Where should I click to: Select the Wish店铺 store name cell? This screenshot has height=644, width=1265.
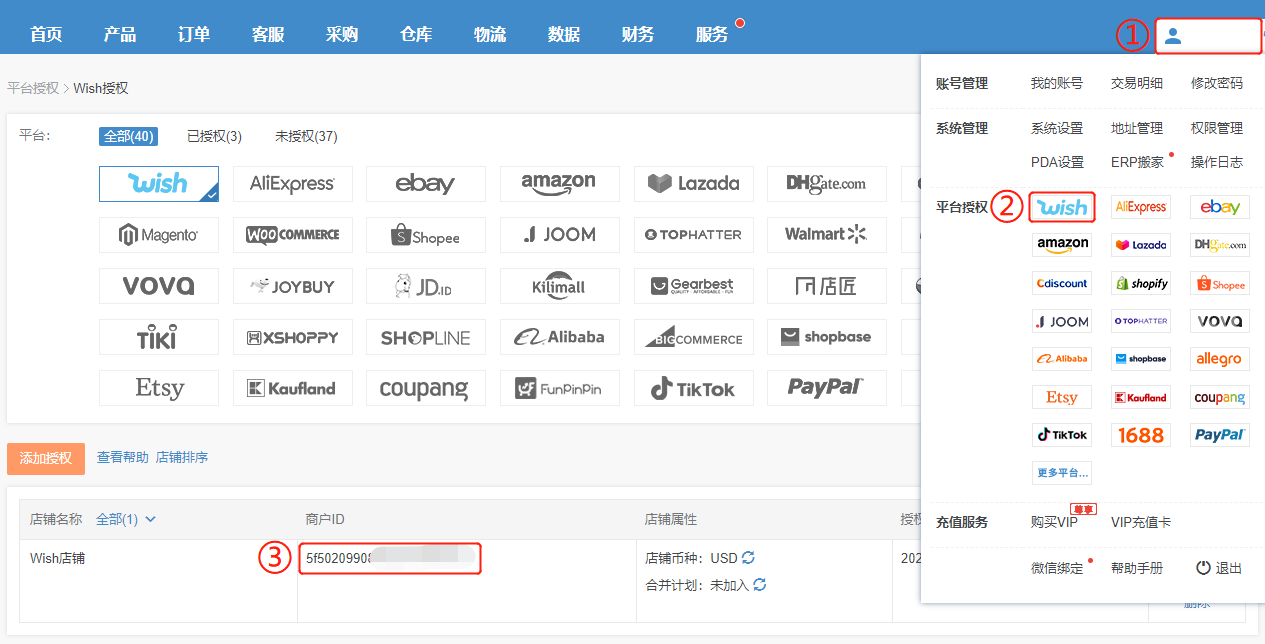[x=58, y=558]
